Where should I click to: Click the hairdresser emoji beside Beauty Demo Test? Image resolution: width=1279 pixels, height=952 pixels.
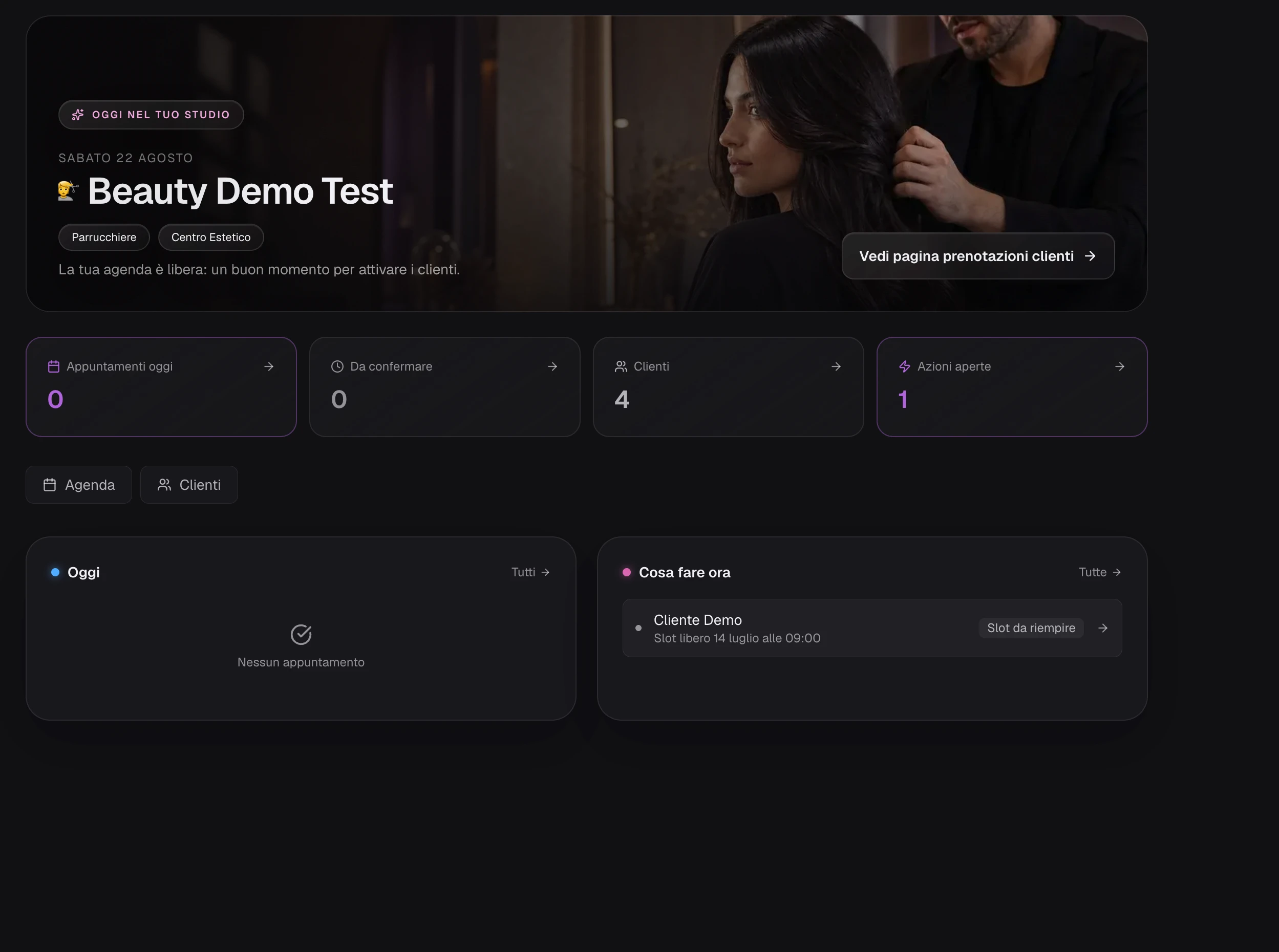click(68, 191)
